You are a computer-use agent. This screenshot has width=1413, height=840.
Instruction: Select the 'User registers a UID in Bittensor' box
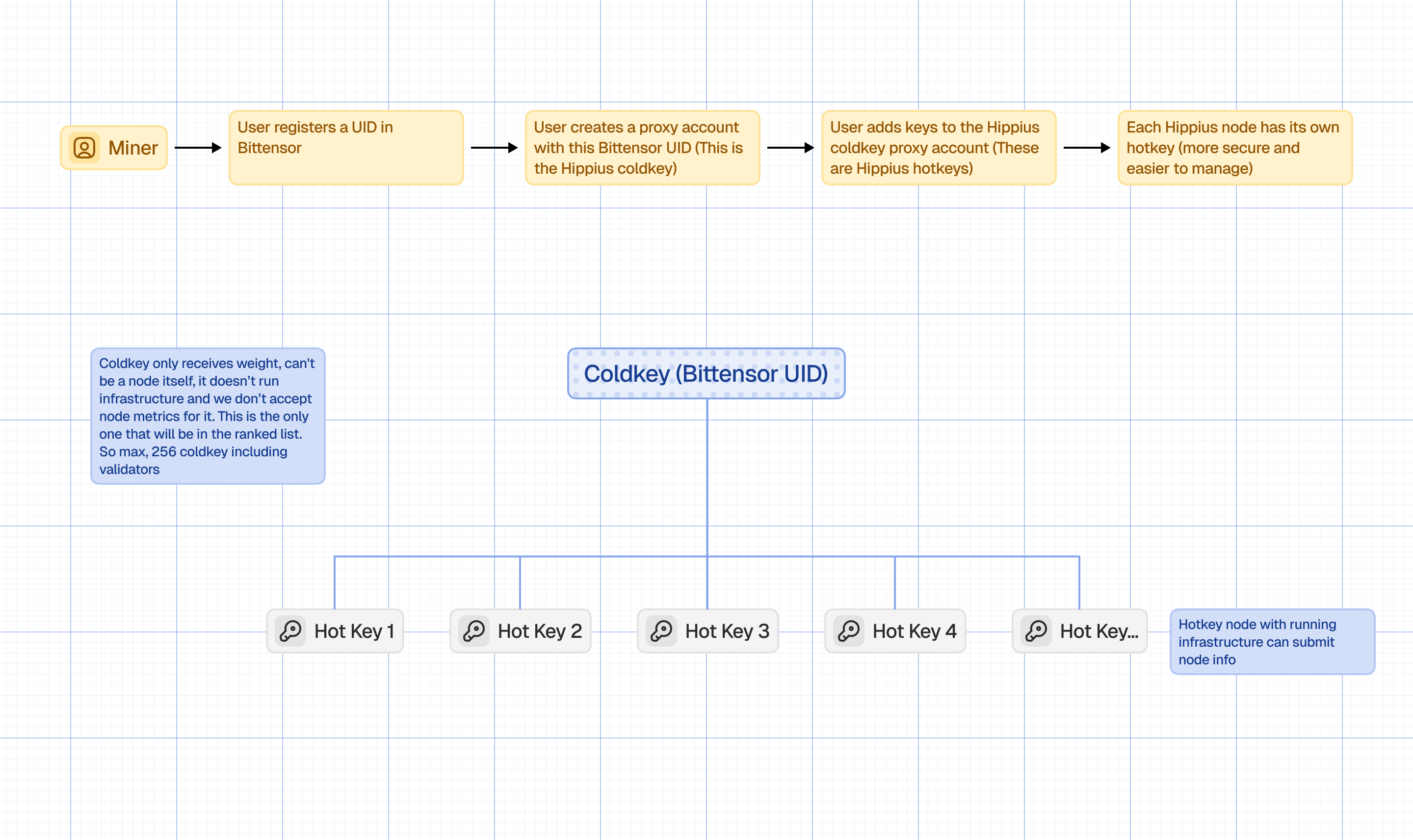point(346,148)
